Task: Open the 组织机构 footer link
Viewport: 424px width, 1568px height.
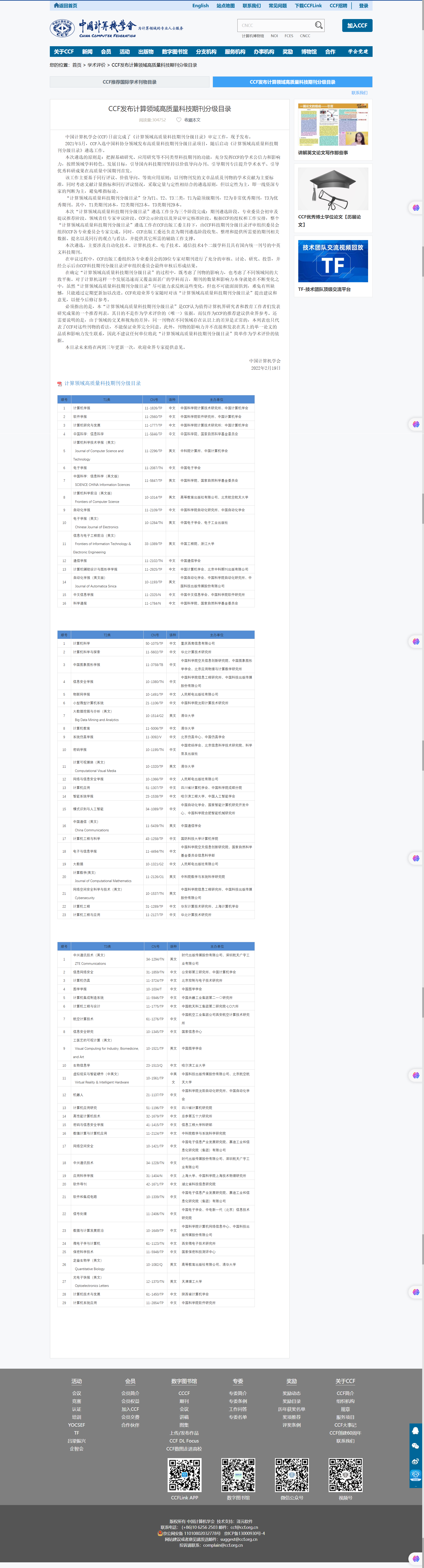Action: (x=346, y=1401)
